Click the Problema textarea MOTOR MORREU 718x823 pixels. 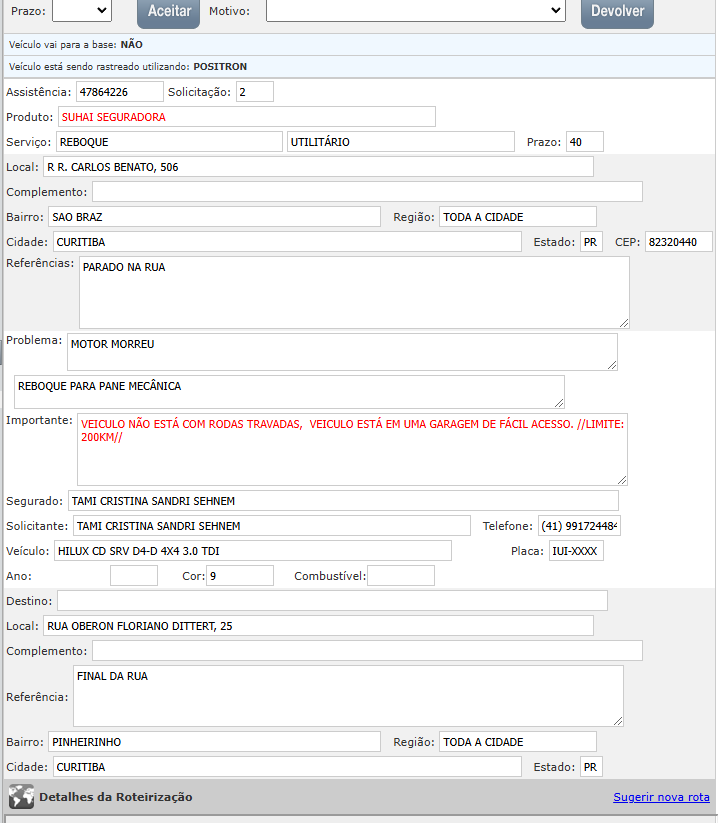tap(342, 352)
